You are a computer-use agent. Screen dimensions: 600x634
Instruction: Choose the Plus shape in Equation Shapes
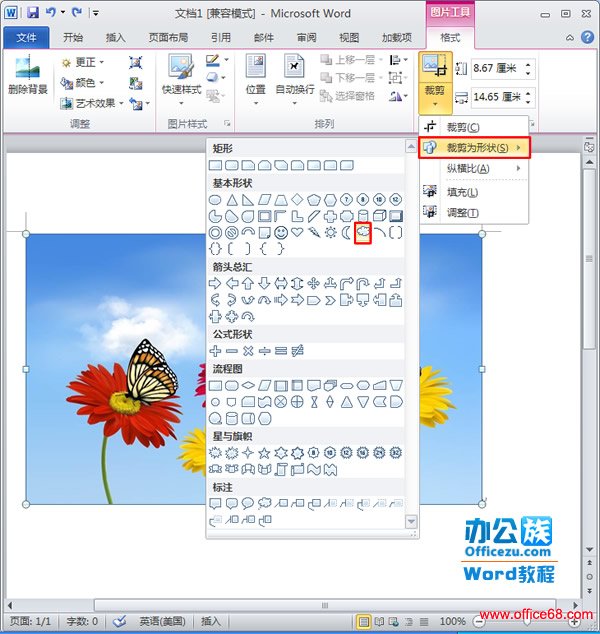pos(215,351)
